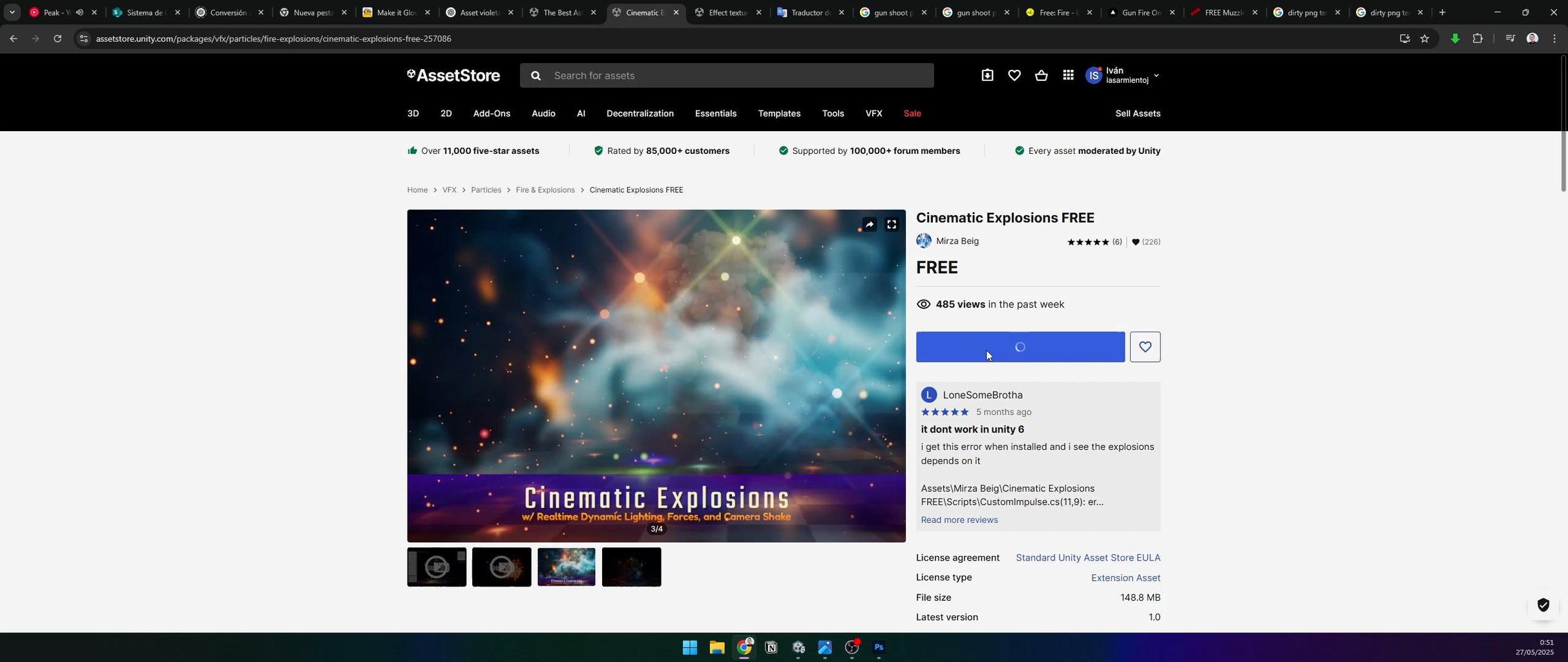Open the Sale menu item
The width and height of the screenshot is (1568, 662).
click(x=912, y=114)
